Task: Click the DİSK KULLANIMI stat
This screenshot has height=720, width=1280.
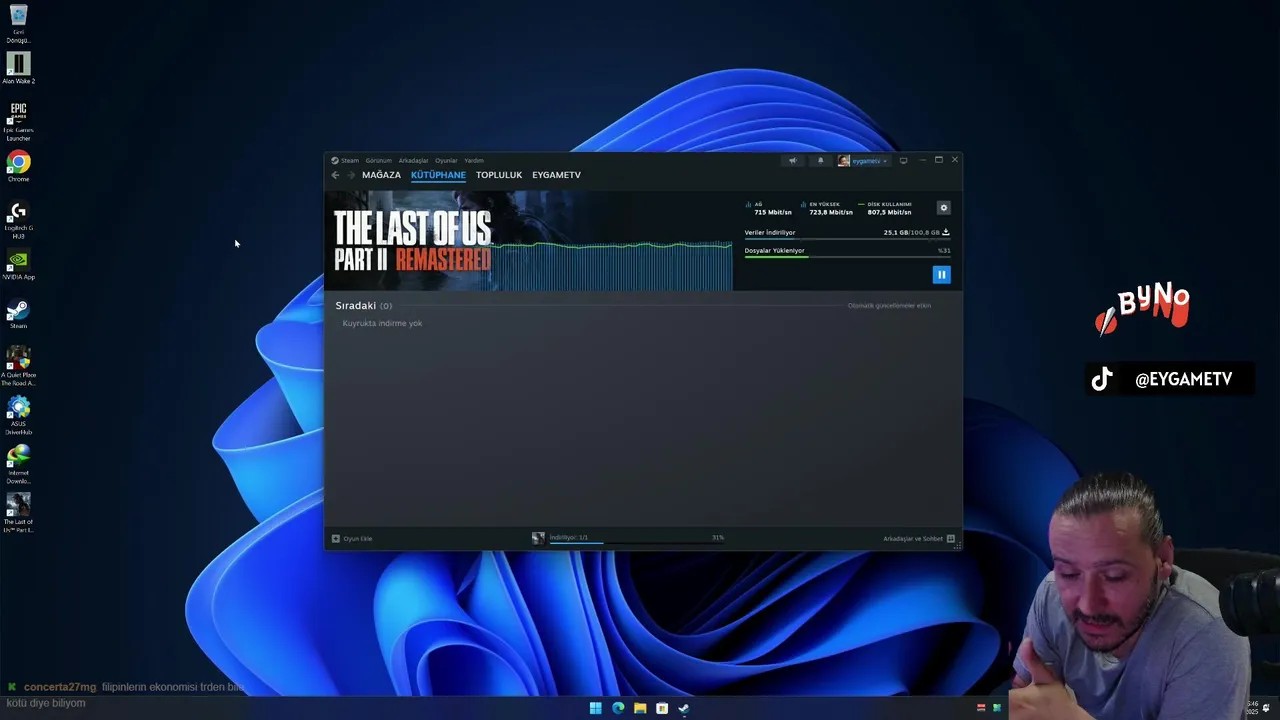Action: pos(885,208)
